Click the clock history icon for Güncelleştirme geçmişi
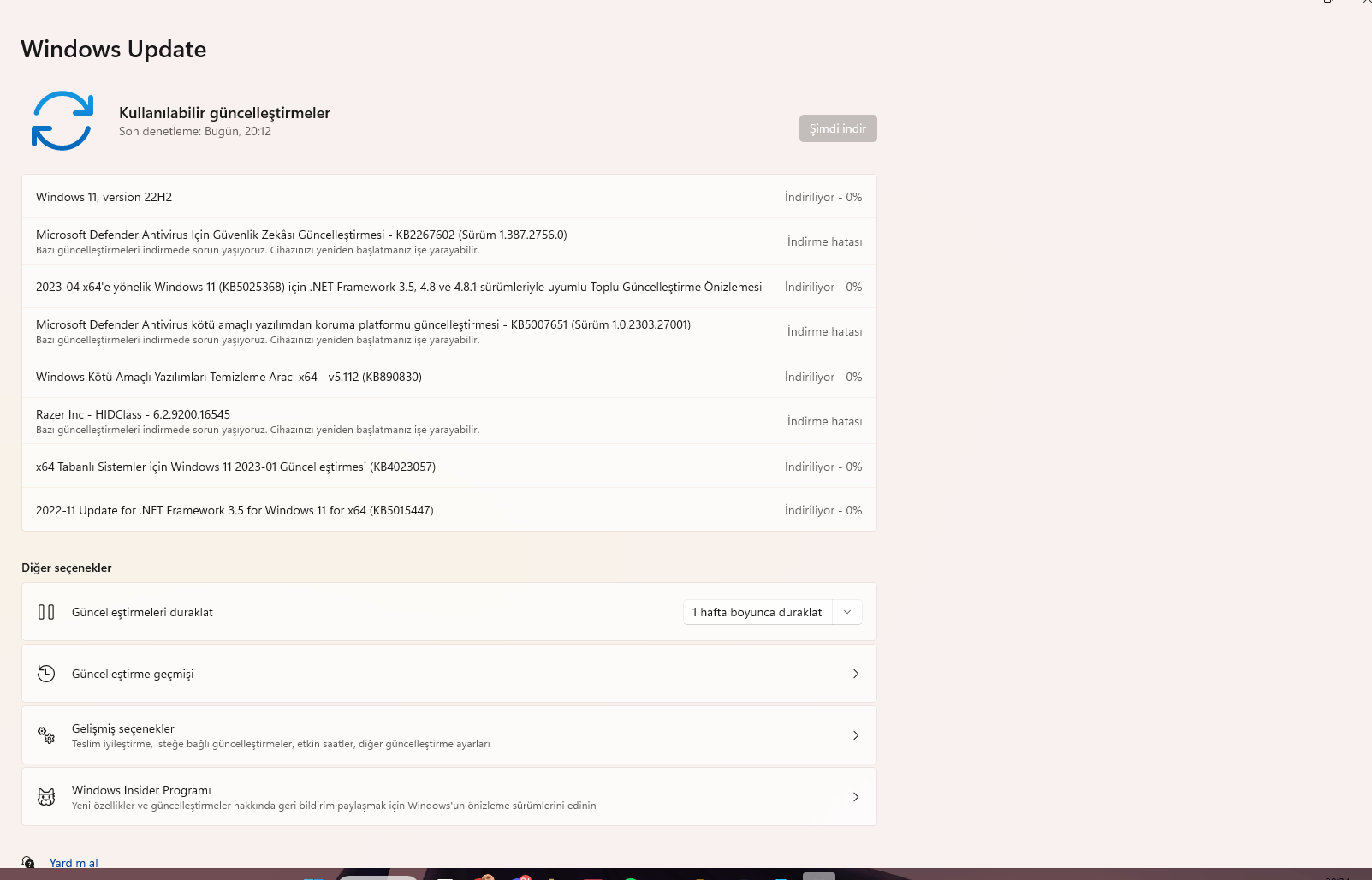 pos(46,674)
